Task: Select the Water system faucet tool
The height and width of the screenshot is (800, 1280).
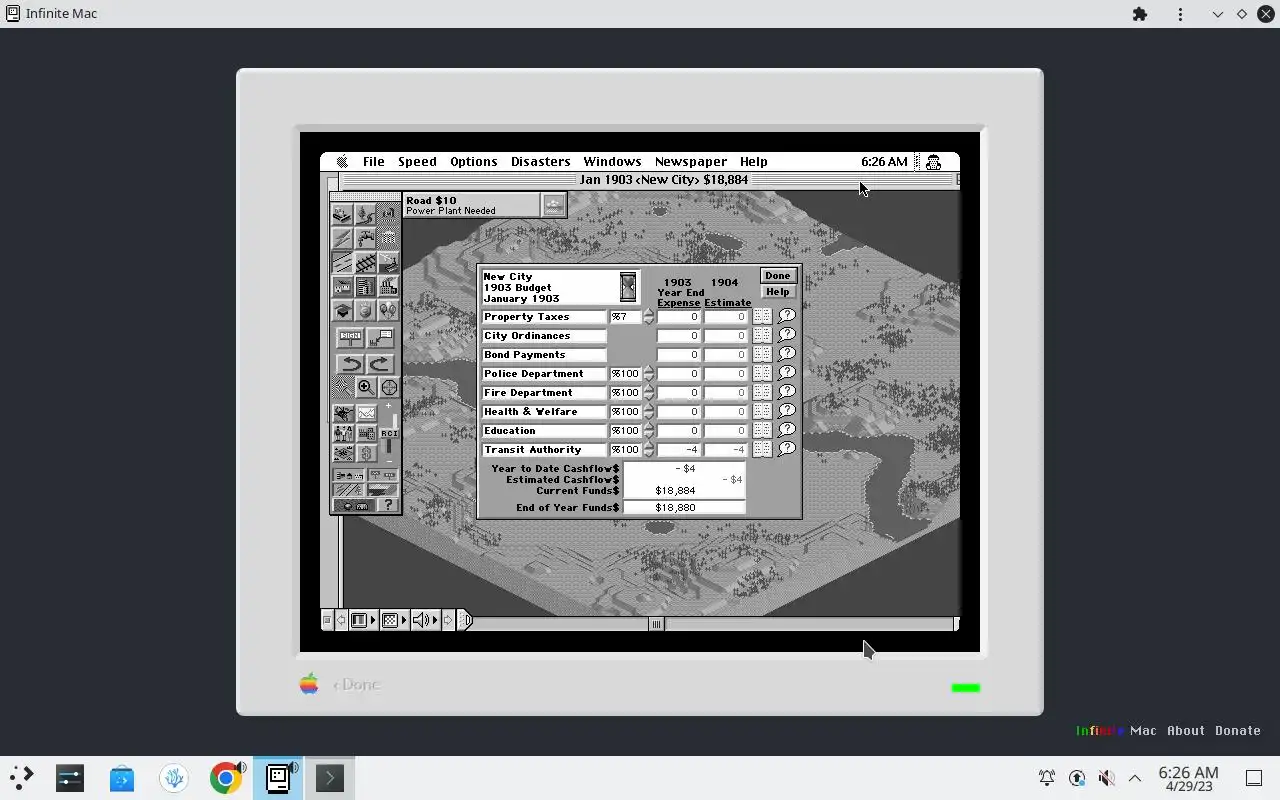Action: tap(365, 237)
